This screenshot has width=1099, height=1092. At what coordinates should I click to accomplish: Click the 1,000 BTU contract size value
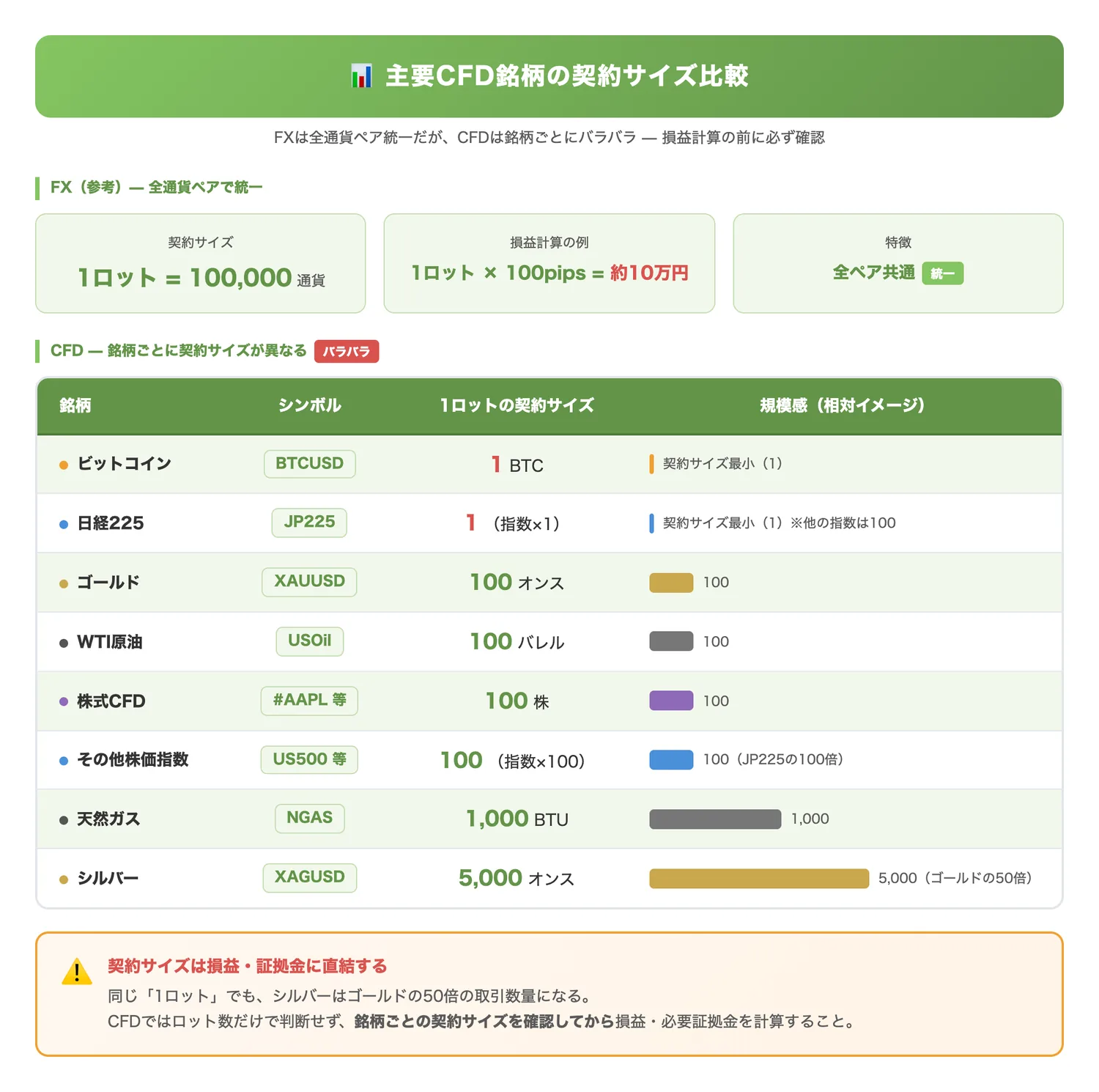[x=517, y=819]
